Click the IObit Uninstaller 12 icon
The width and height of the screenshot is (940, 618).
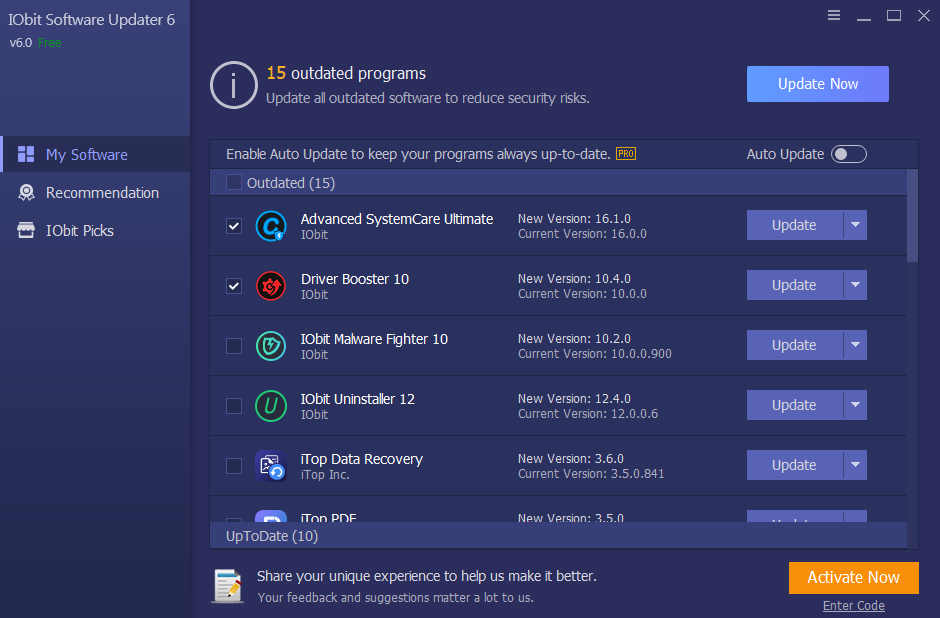pyautogui.click(x=271, y=405)
